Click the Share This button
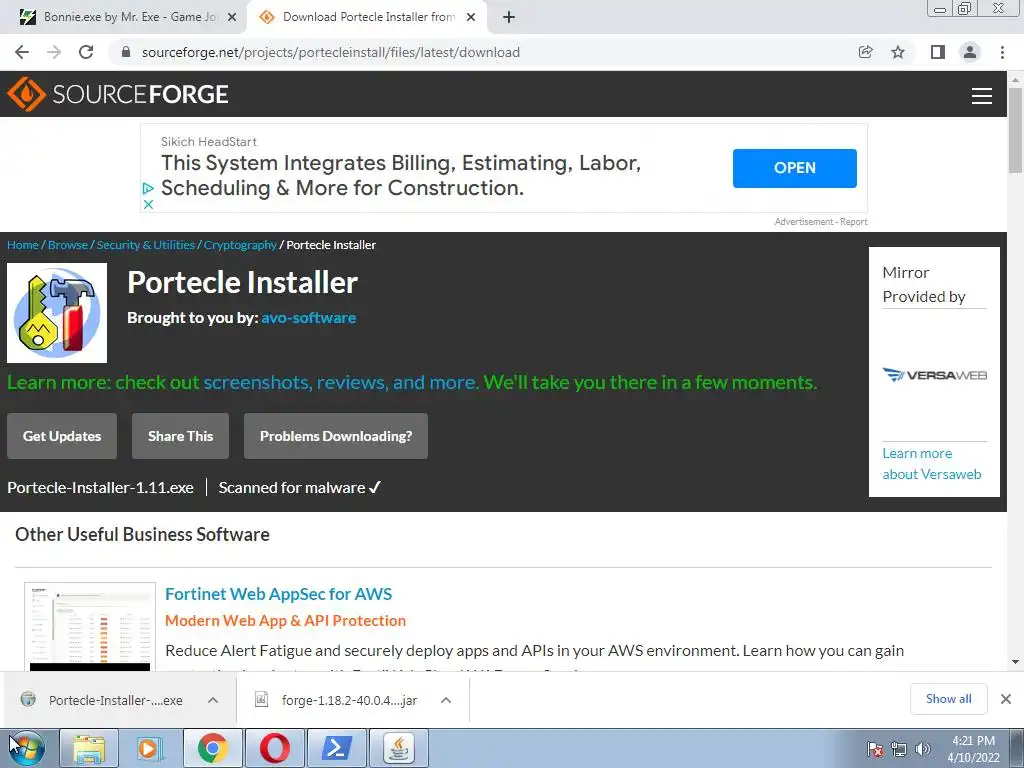Viewport: 1024px width, 768px height. point(180,436)
